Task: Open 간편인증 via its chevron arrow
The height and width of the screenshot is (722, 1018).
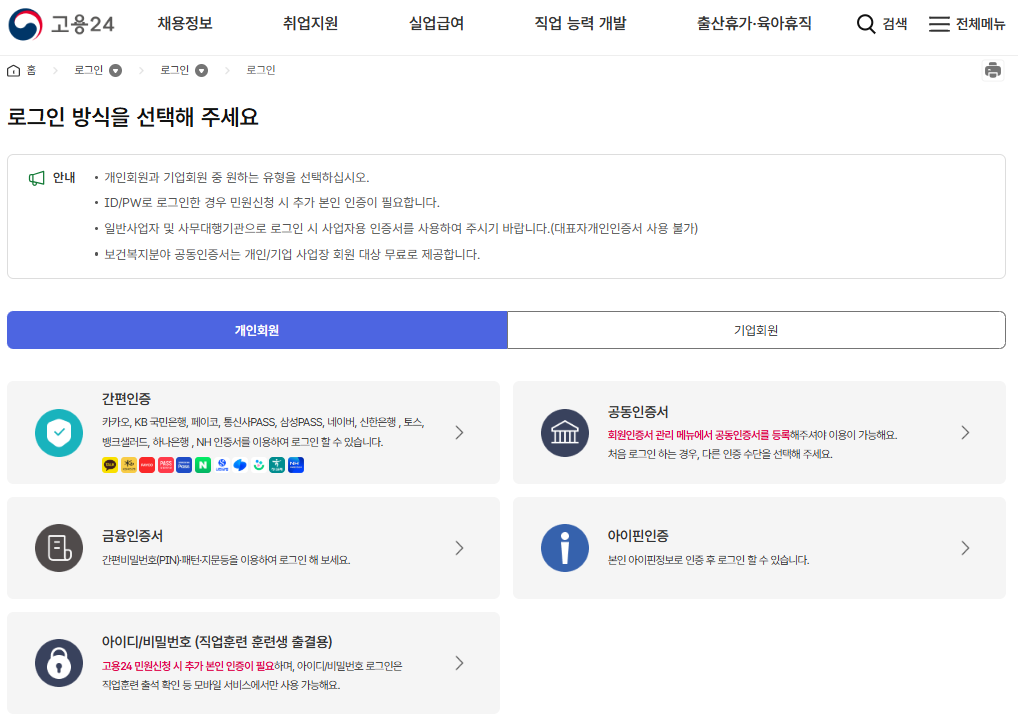Action: pyautogui.click(x=459, y=433)
